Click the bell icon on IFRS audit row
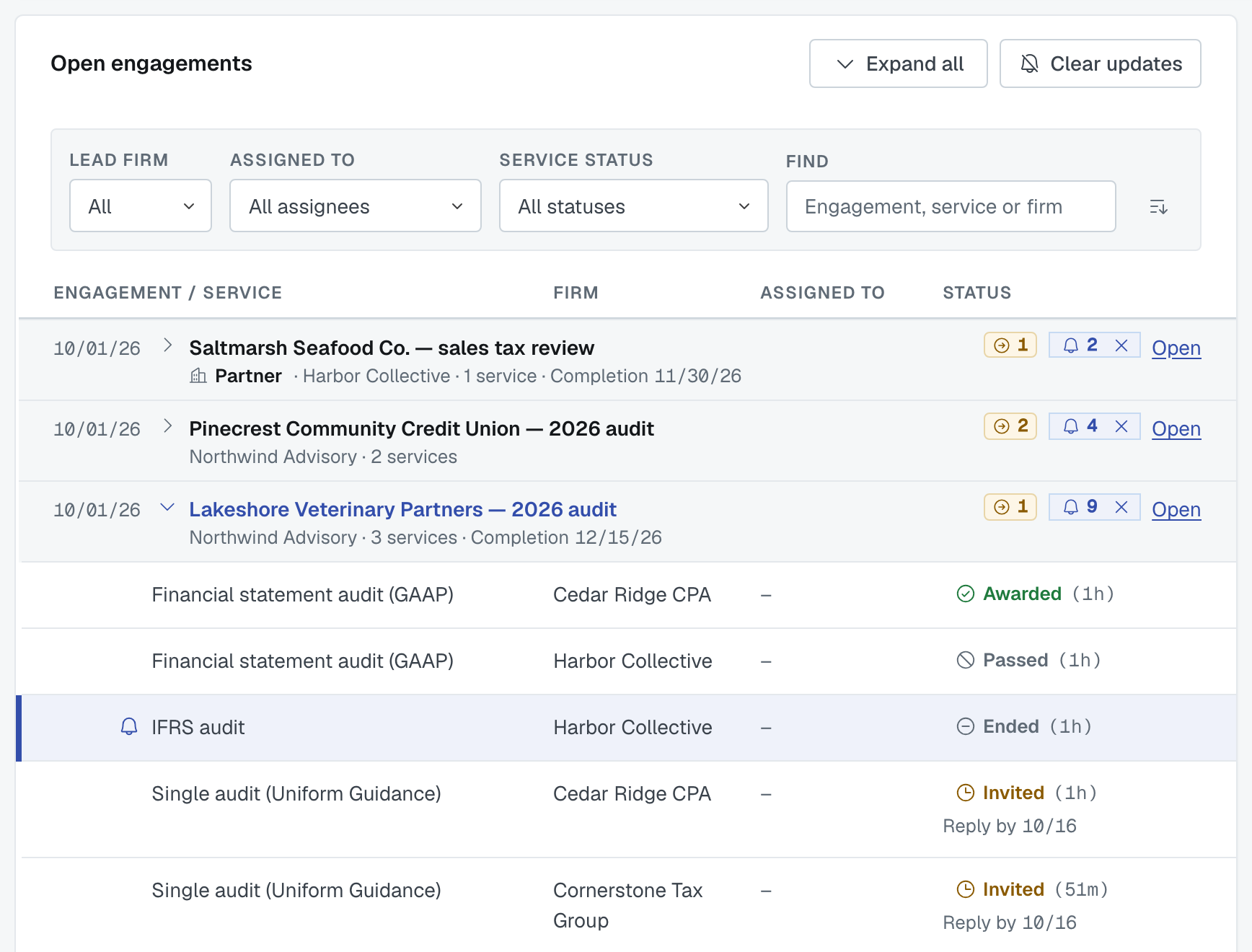The image size is (1252, 952). point(129,726)
